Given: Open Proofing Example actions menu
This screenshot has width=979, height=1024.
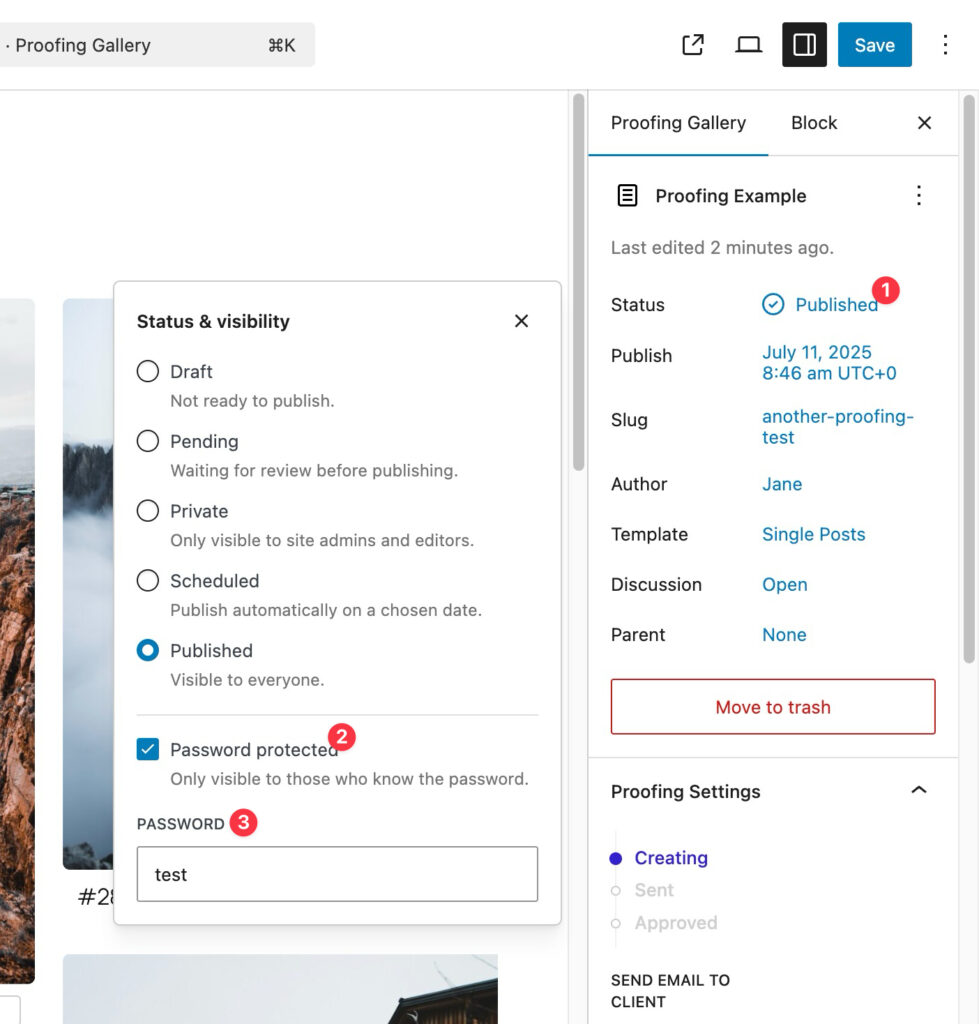Looking at the screenshot, I should tap(919, 196).
